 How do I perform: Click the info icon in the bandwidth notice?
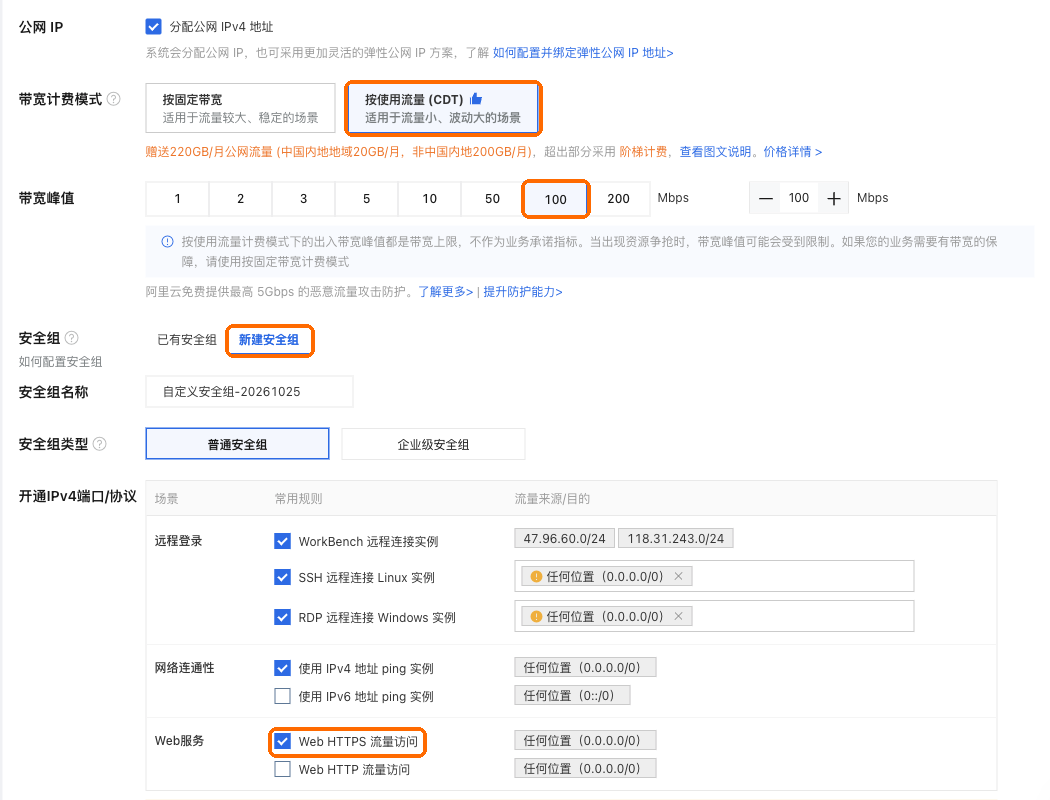167,242
